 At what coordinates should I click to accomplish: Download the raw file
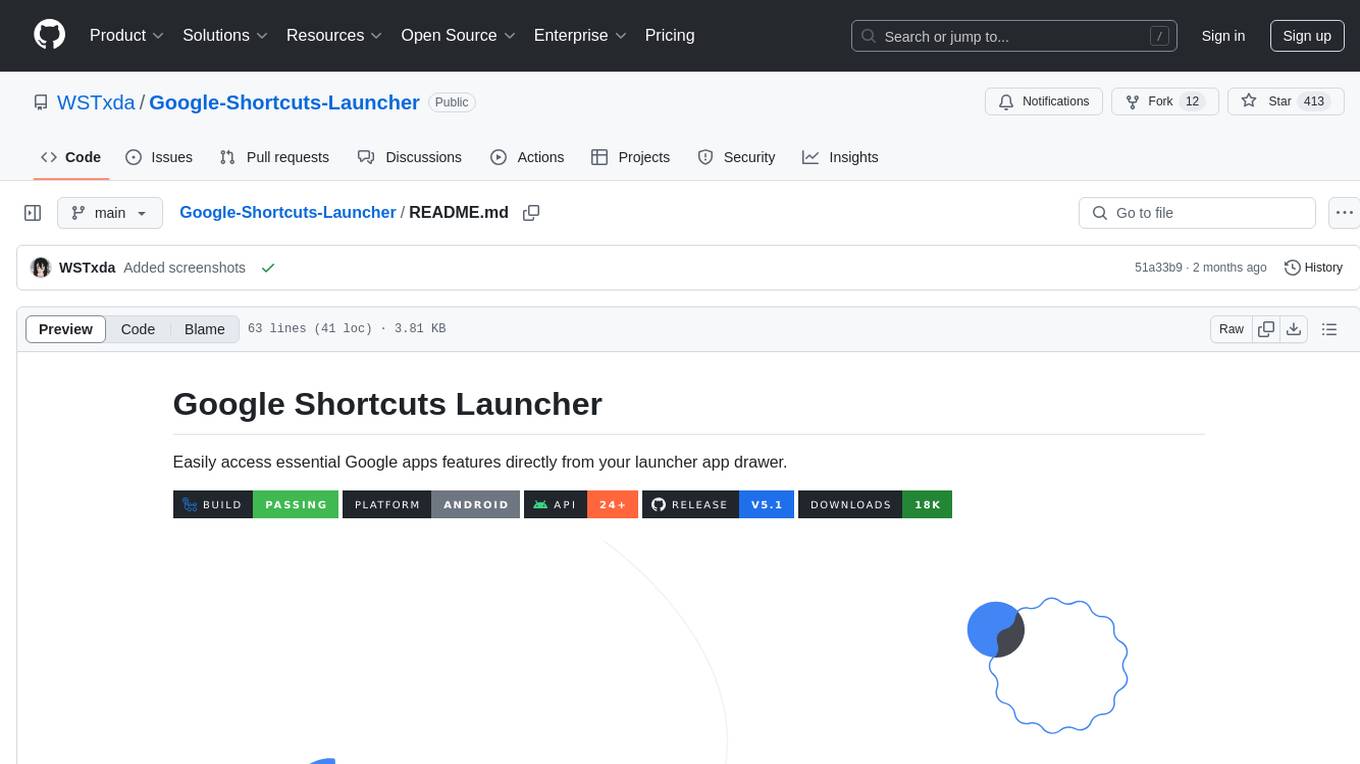point(1293,329)
